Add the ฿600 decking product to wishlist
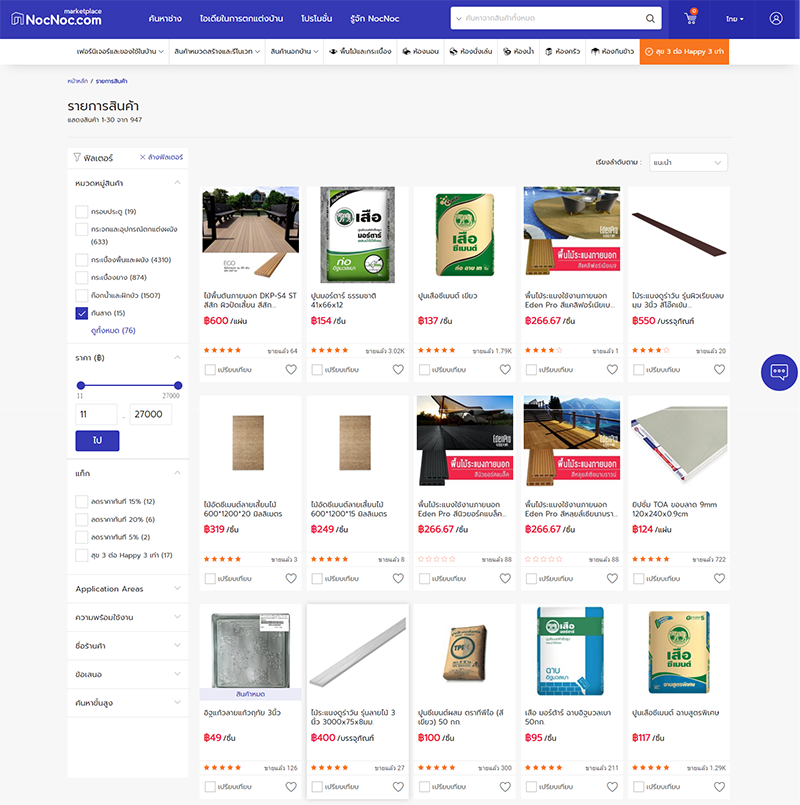 pyautogui.click(x=291, y=369)
